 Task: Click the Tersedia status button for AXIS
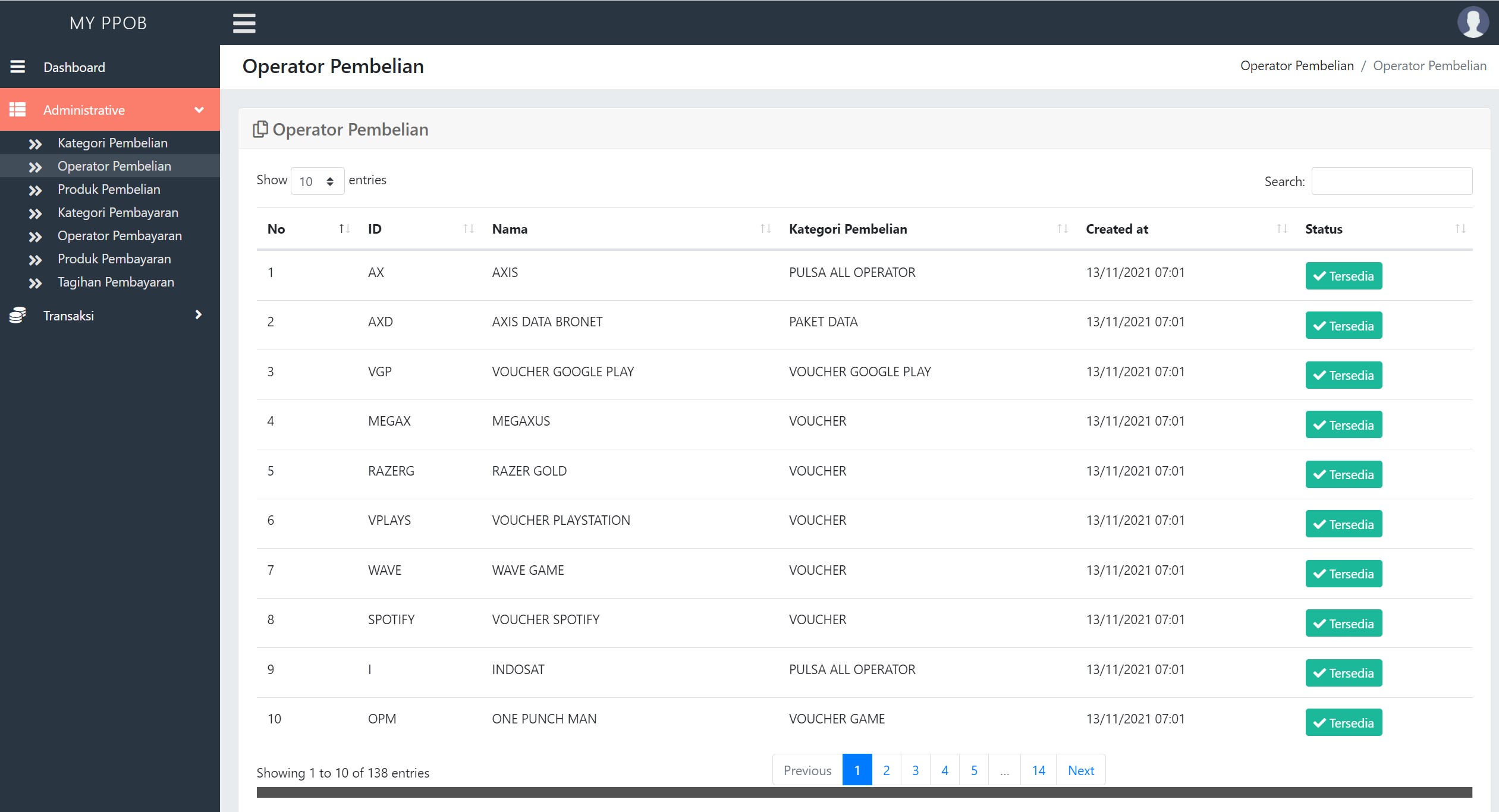(x=1343, y=276)
